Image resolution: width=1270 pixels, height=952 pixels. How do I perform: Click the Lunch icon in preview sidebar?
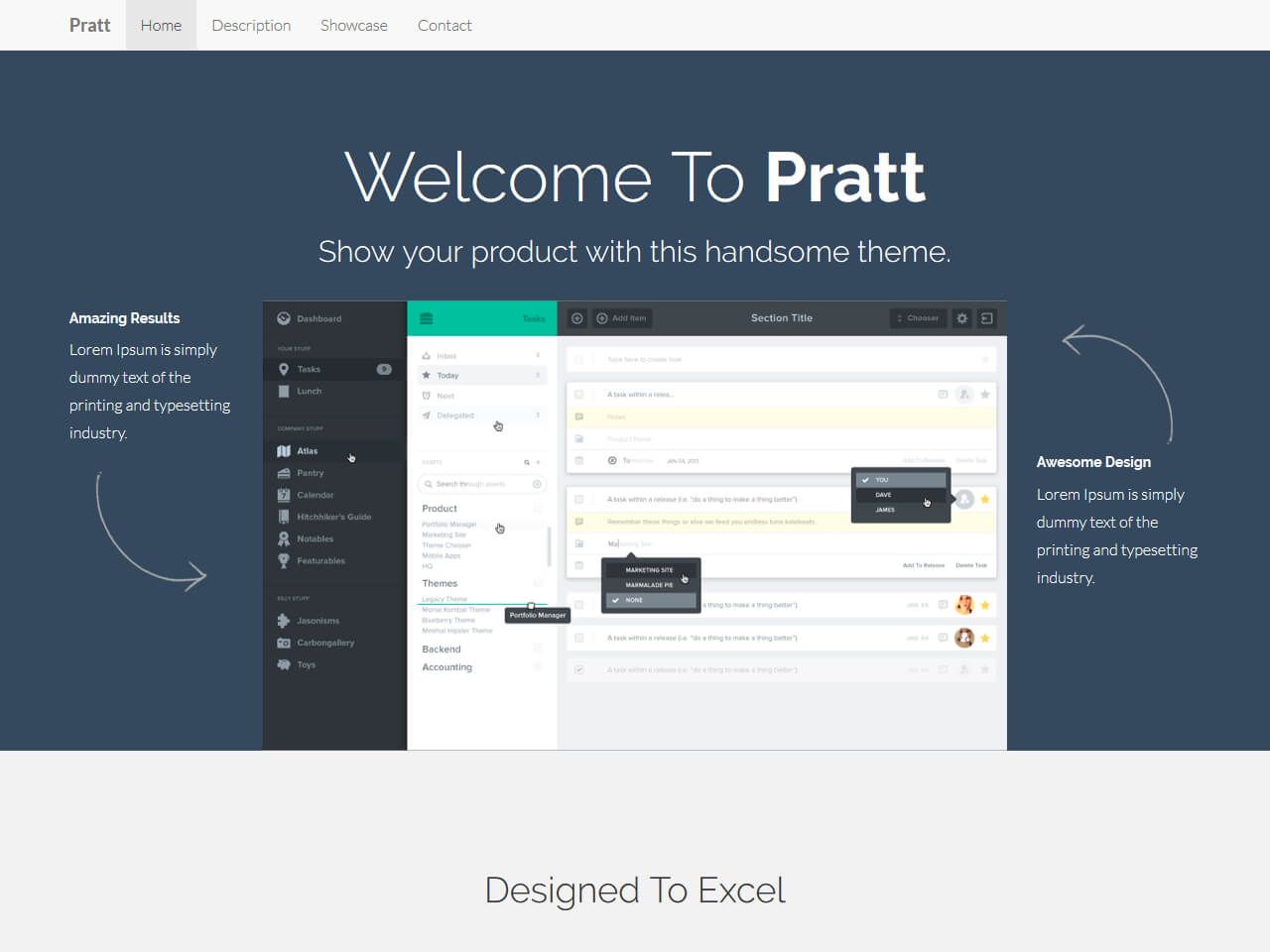(x=284, y=391)
